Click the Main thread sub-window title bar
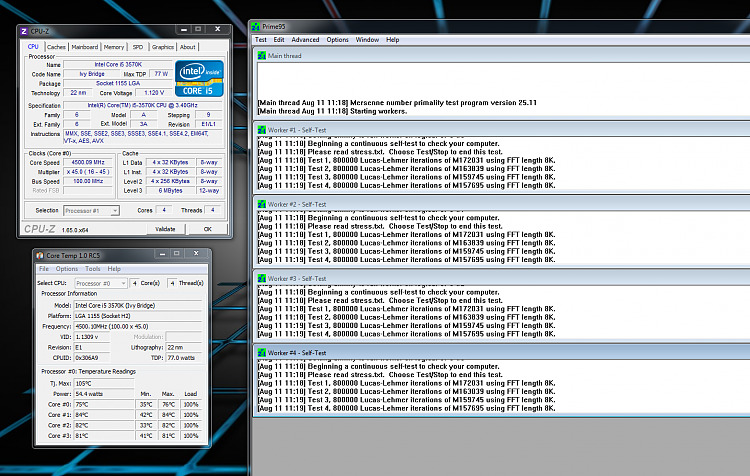The height and width of the screenshot is (476, 750). (x=502, y=56)
